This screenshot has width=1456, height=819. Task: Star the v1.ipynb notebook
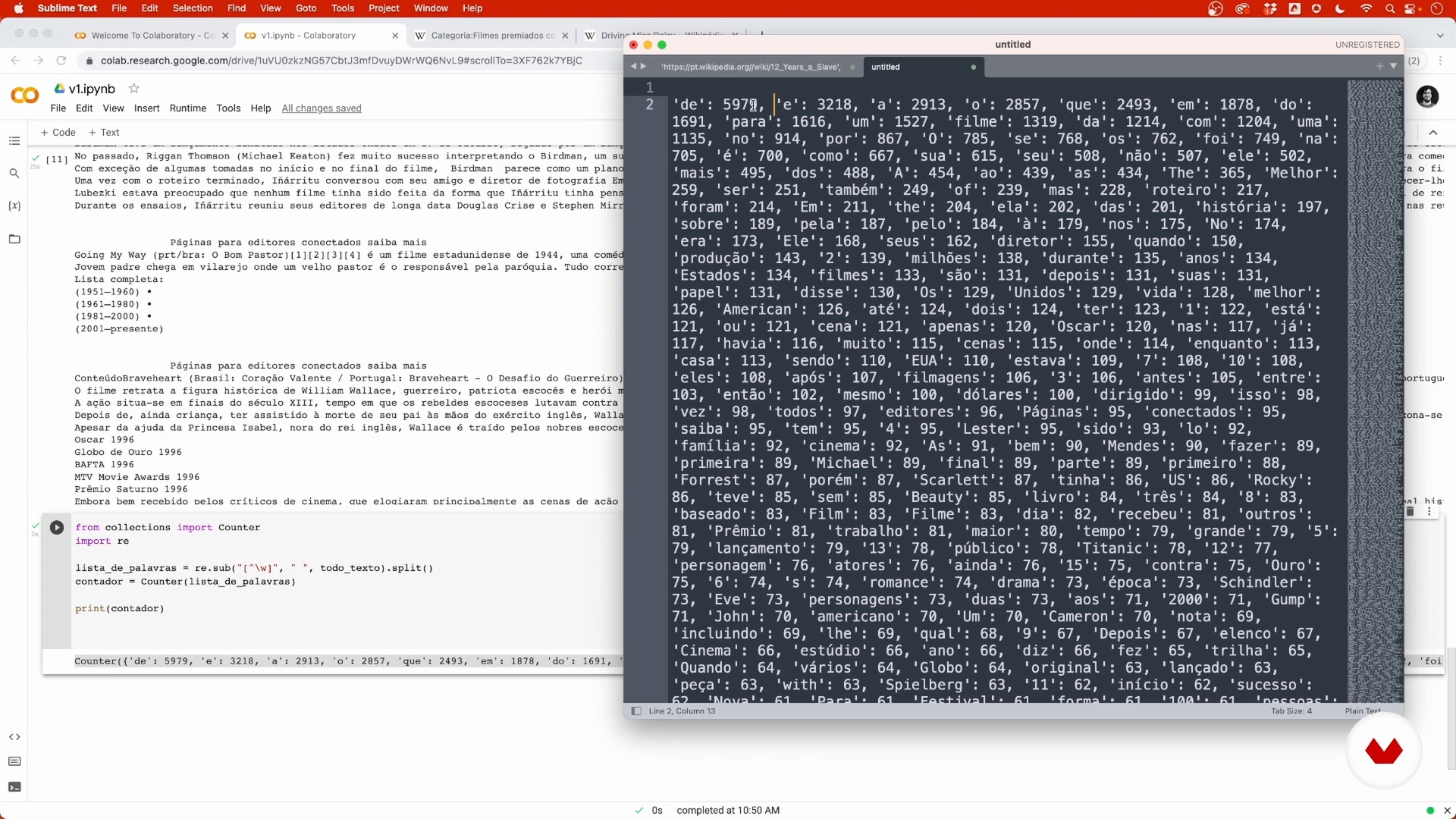[134, 89]
